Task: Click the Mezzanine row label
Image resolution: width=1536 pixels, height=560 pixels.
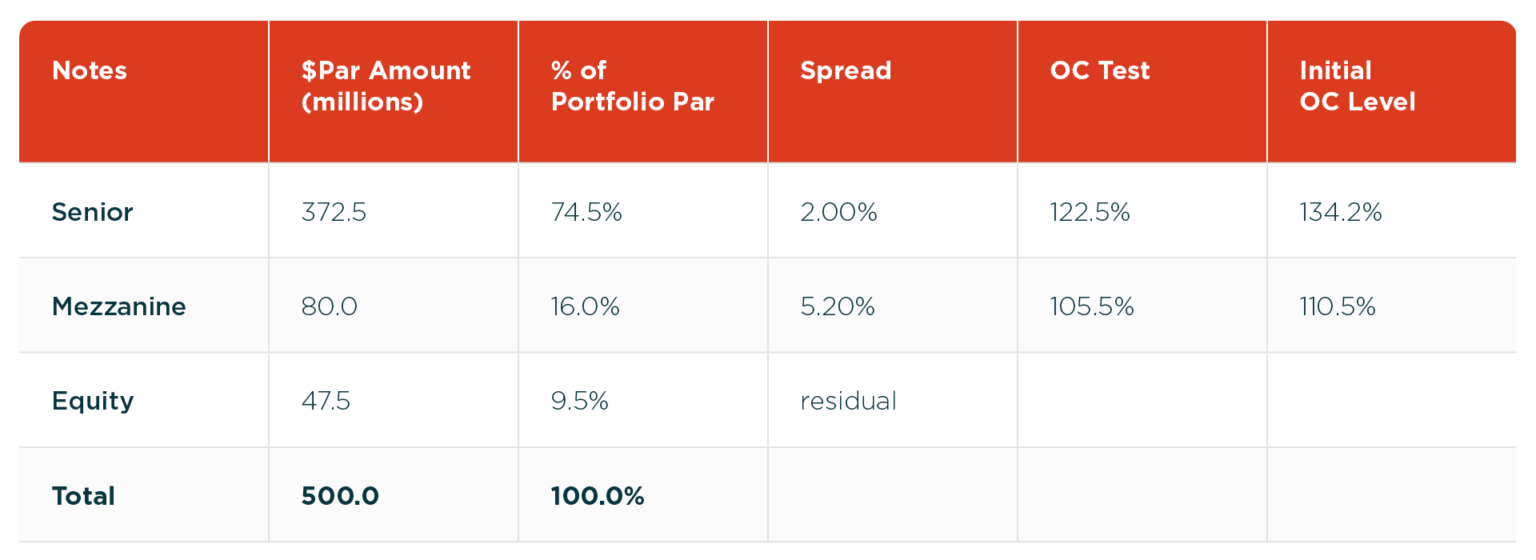Action: pos(118,306)
